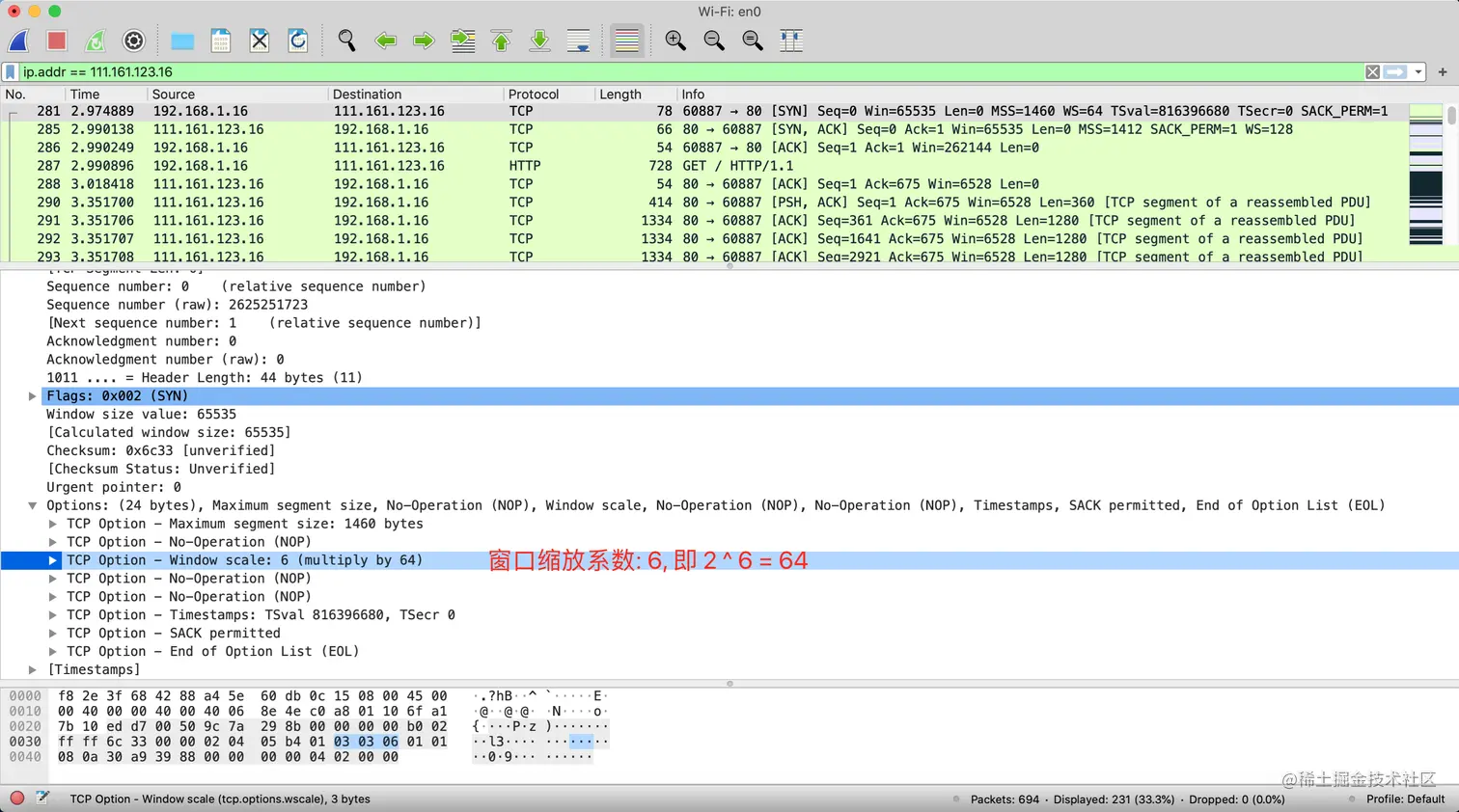Expand the Timestamps TSval option
Viewport: 1459px width, 812px height.
coord(53,615)
